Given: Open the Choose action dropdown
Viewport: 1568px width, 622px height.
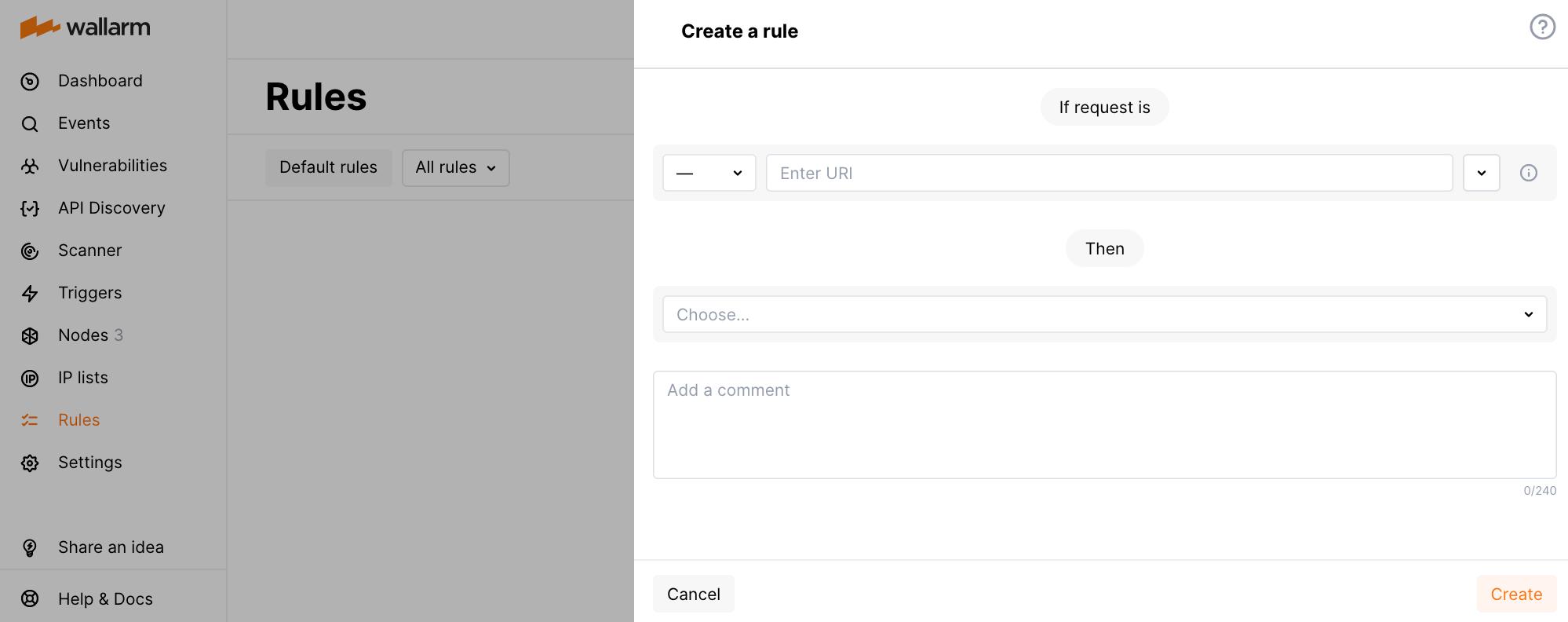Looking at the screenshot, I should coord(1104,314).
